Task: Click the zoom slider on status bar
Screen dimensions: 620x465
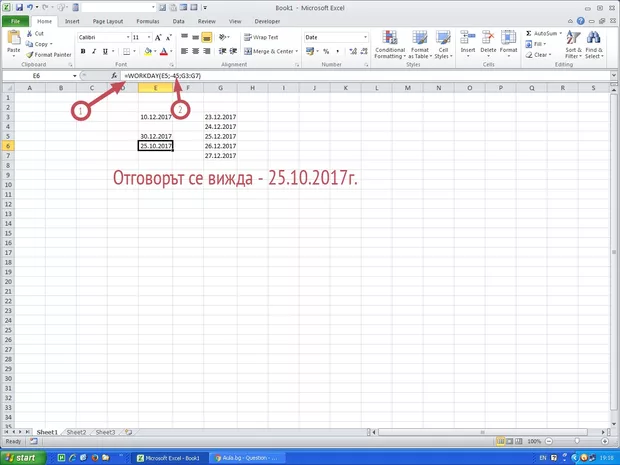Action: pyautogui.click(x=577, y=441)
